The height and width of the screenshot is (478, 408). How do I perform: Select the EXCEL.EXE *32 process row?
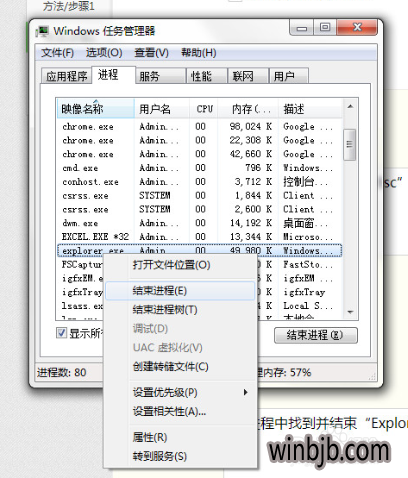click(x=200, y=237)
